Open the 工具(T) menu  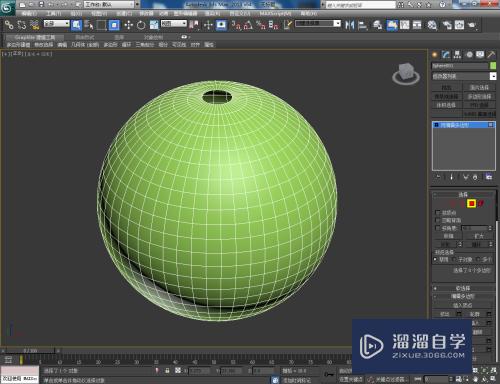54,14
